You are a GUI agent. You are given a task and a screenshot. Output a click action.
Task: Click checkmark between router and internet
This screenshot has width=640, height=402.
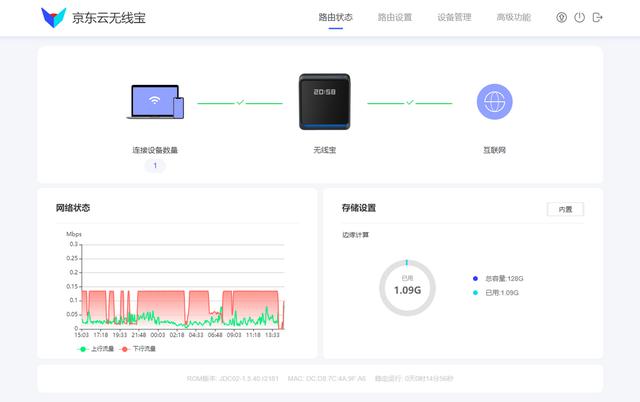click(409, 102)
